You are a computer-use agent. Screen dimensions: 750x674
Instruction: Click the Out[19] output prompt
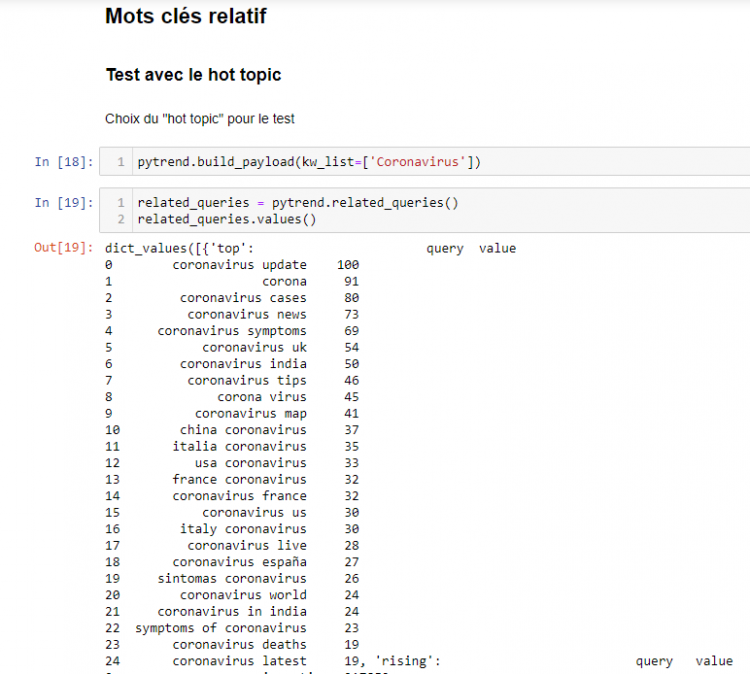(x=63, y=248)
